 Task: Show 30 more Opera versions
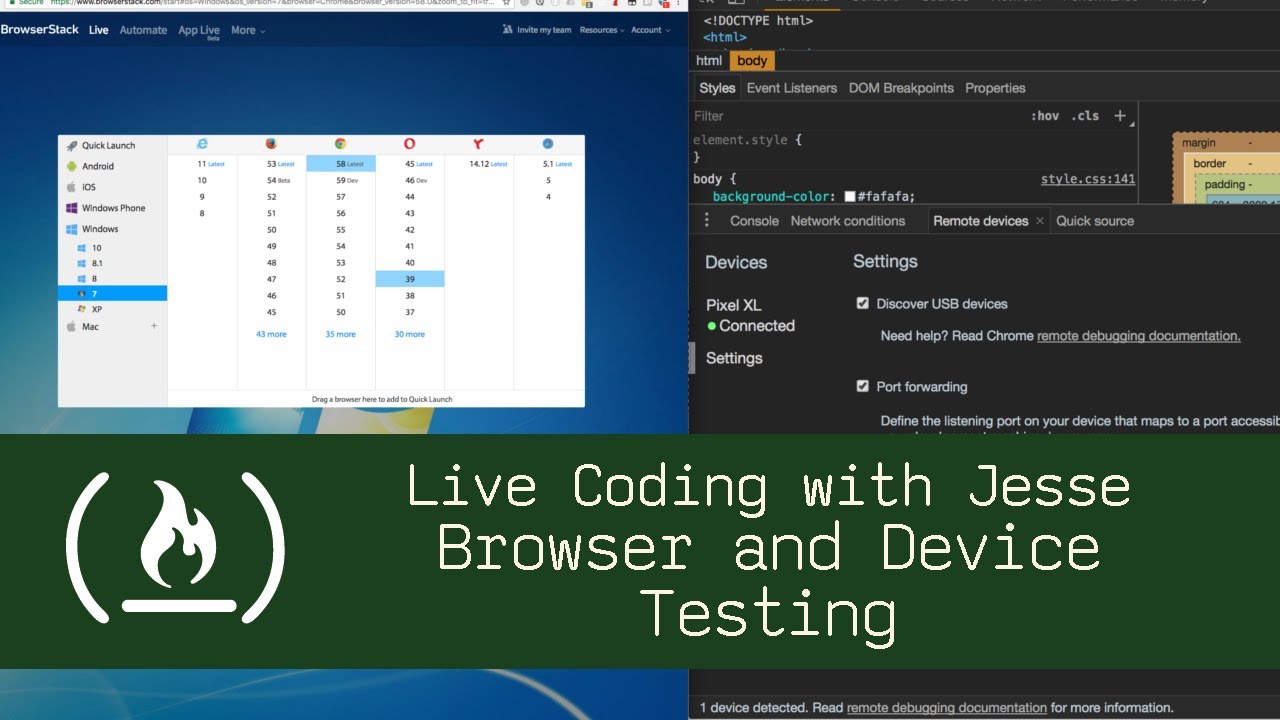coord(409,334)
